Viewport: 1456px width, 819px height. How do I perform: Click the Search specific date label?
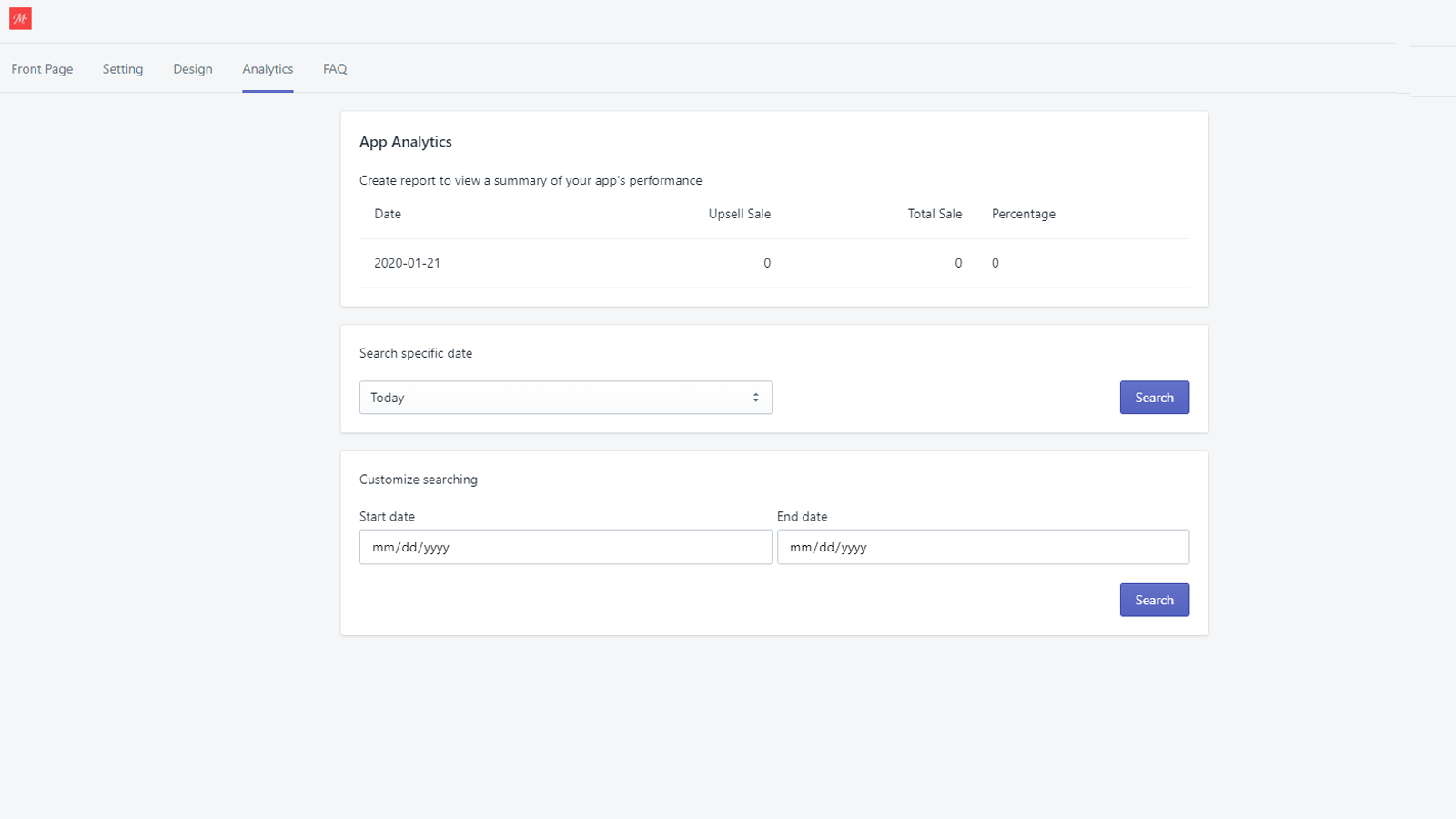click(x=416, y=353)
